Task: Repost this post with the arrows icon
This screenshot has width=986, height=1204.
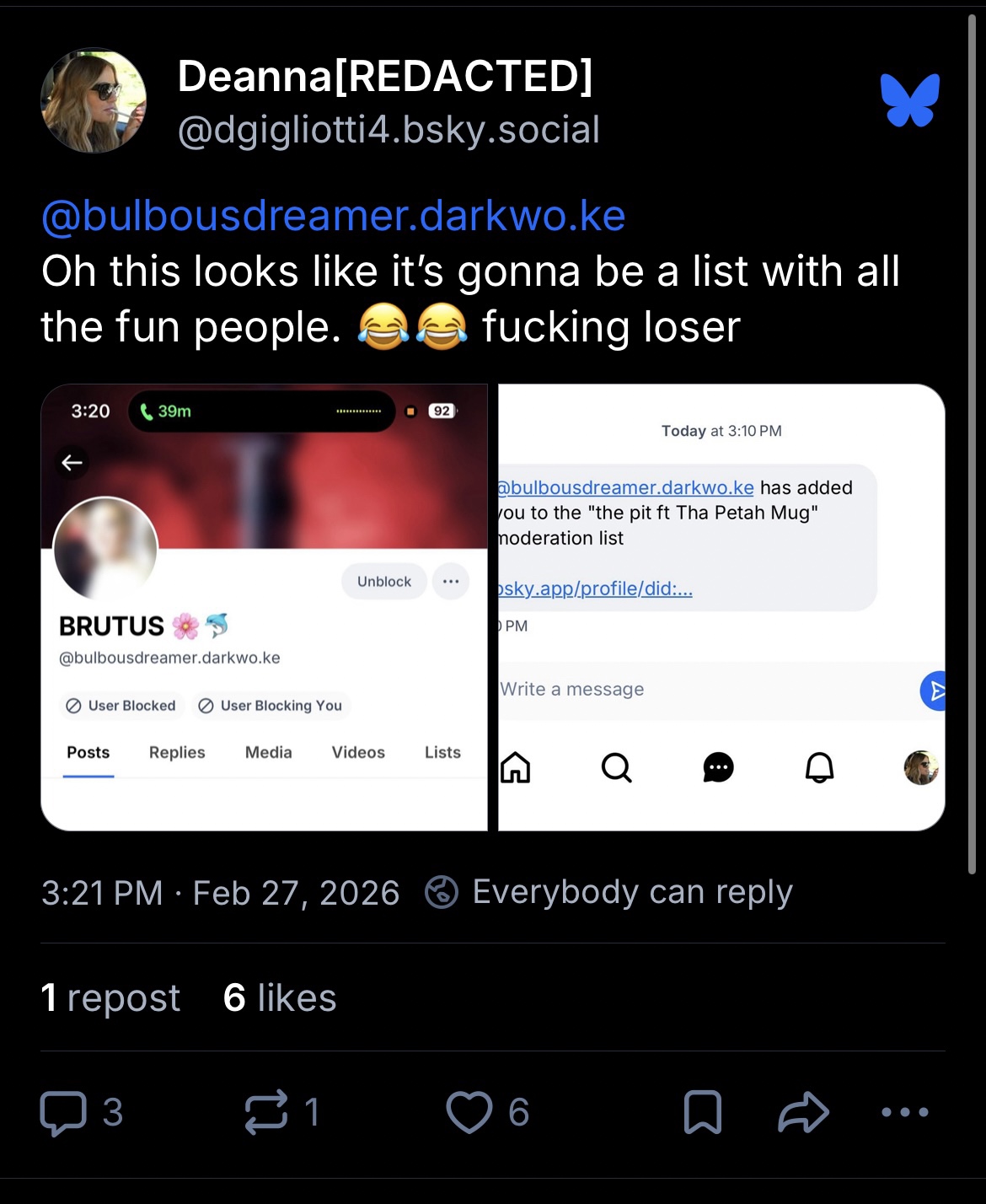Action: [266, 1112]
